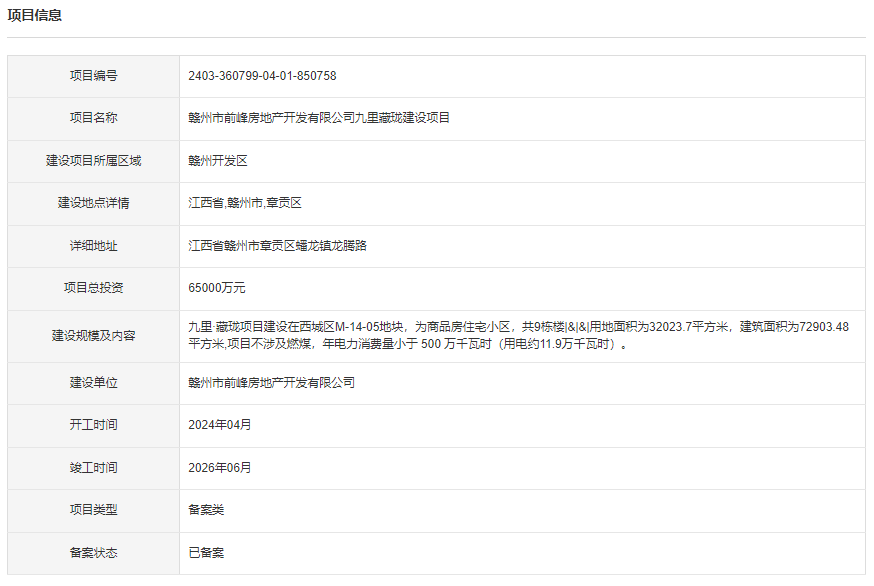
Task: Select the status value 已备案
Action: click(x=206, y=553)
